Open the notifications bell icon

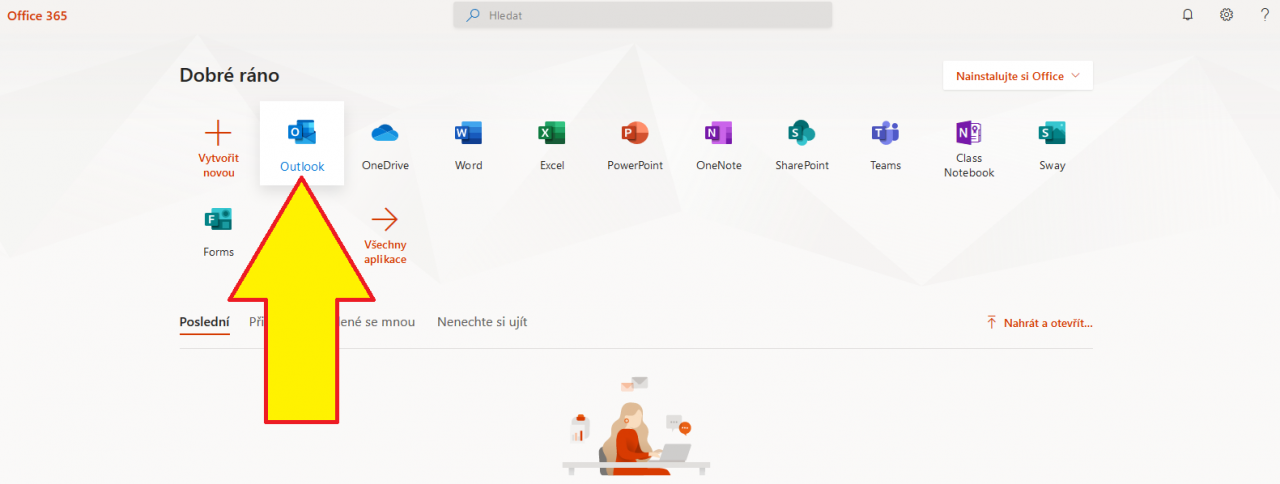pyautogui.click(x=1187, y=15)
